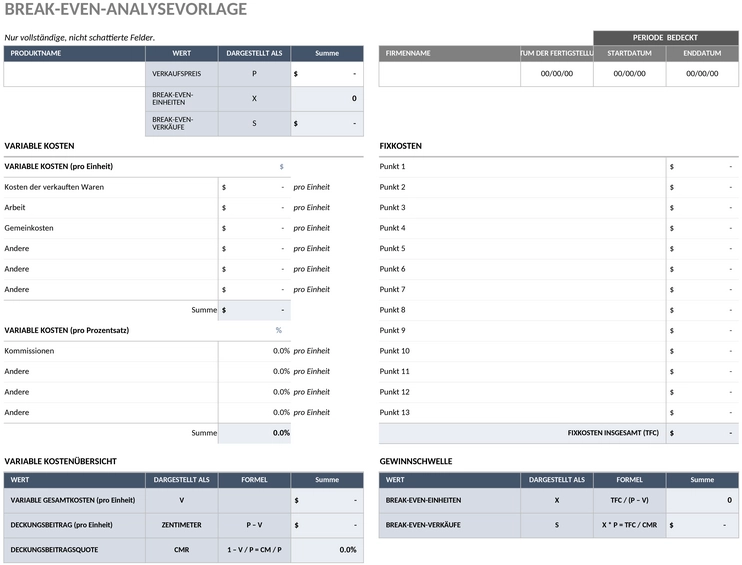The width and height of the screenshot is (742, 565).
Task: Click the GEWINNSCHWELLE section heading
Action: [x=416, y=461]
